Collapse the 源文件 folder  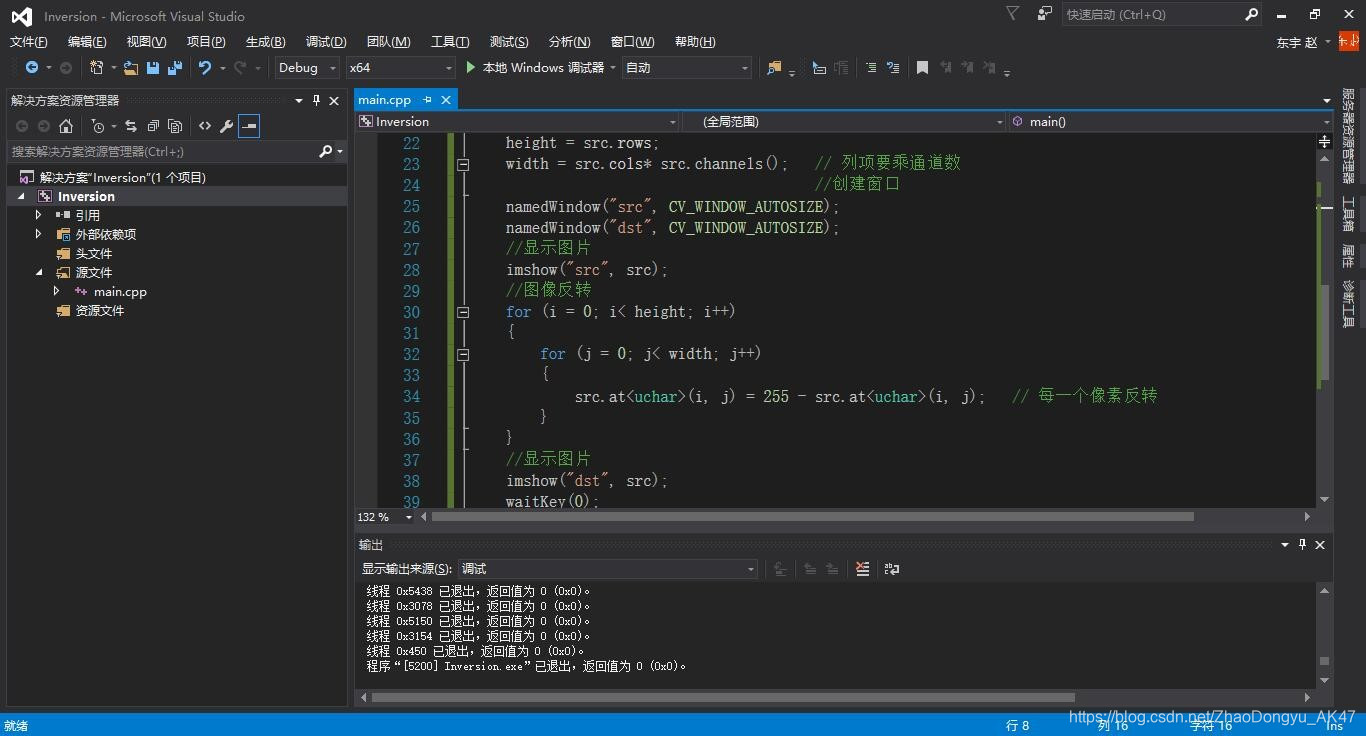coord(39,272)
